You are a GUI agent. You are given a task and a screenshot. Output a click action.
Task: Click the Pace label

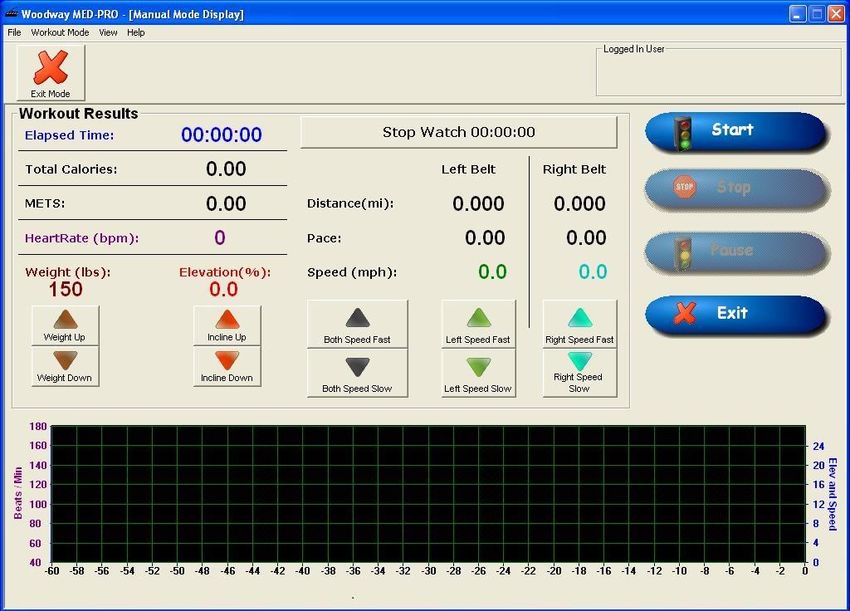(x=324, y=238)
